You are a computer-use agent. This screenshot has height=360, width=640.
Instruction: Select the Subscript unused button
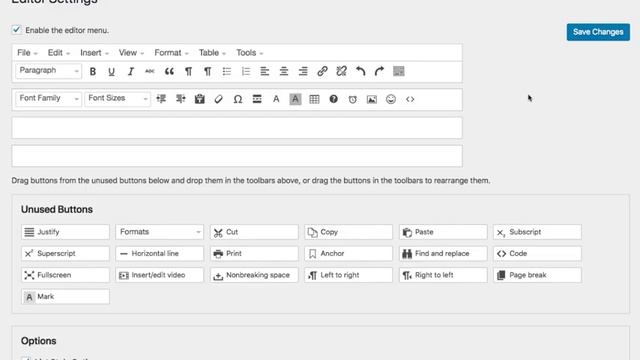tap(538, 232)
